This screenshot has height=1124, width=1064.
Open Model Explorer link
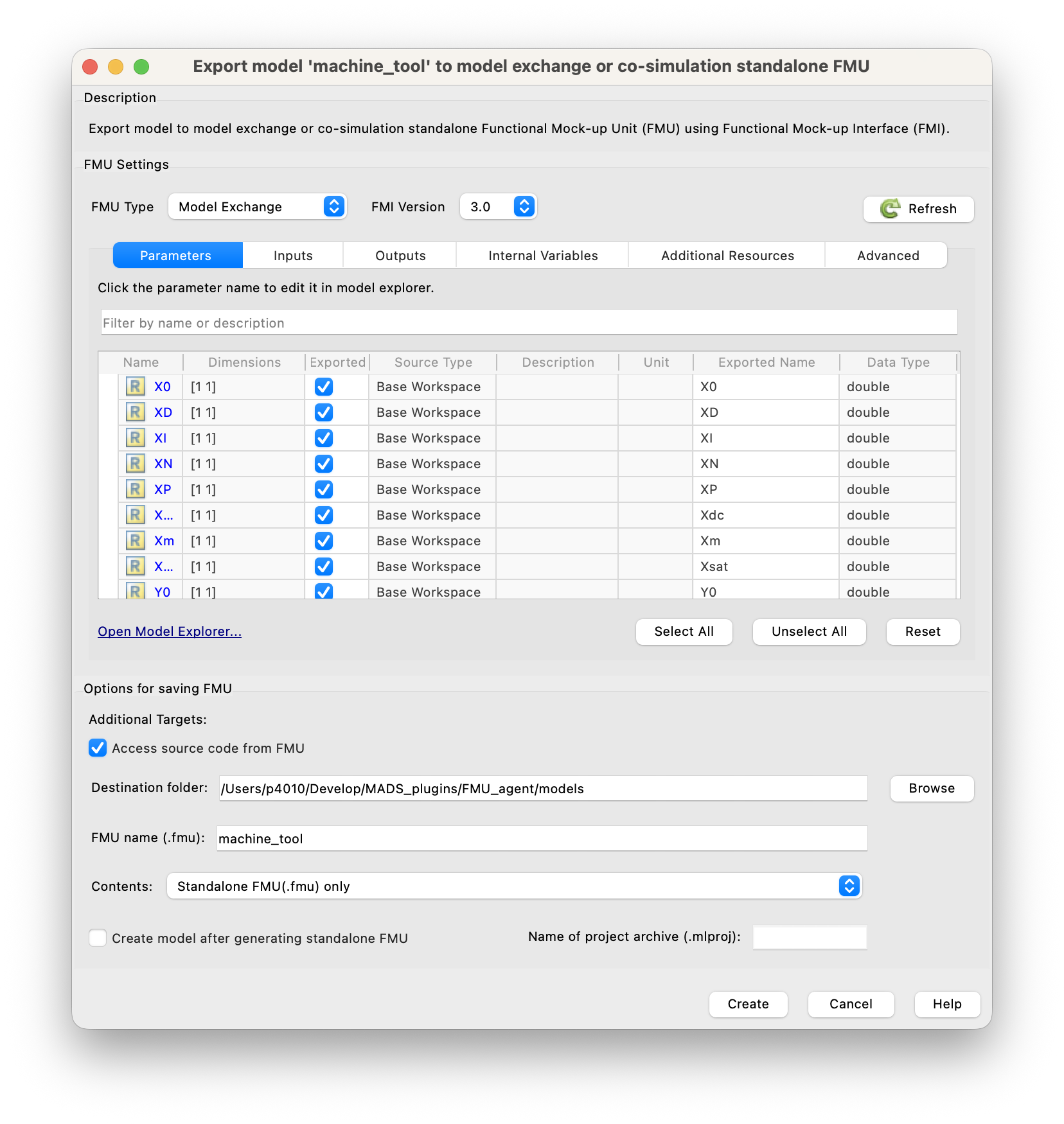point(170,631)
